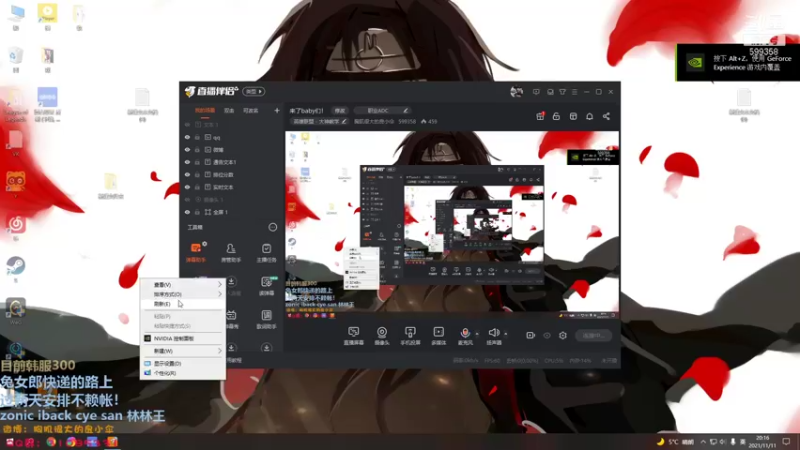Click the record video icon beside the settings gear
This screenshot has width=800, height=450.
[531, 335]
